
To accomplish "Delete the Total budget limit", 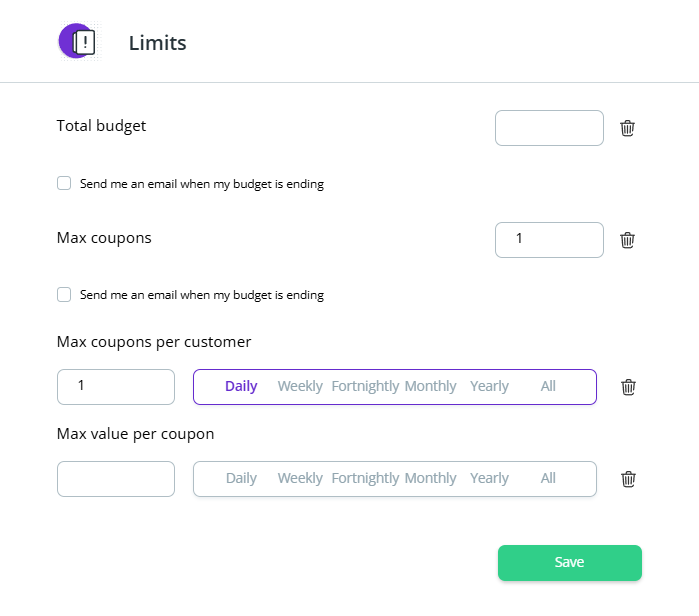I will pyautogui.click(x=627, y=128).
